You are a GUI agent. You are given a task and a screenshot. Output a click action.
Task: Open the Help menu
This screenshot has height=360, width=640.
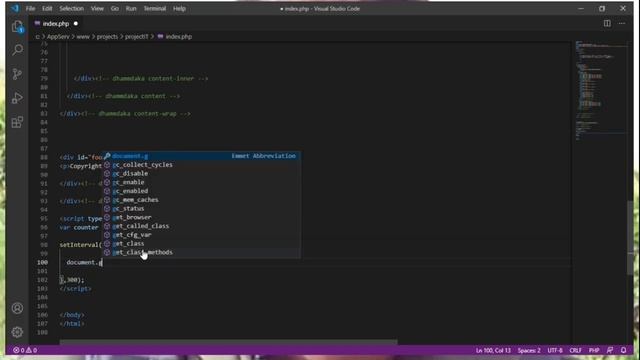179,9
